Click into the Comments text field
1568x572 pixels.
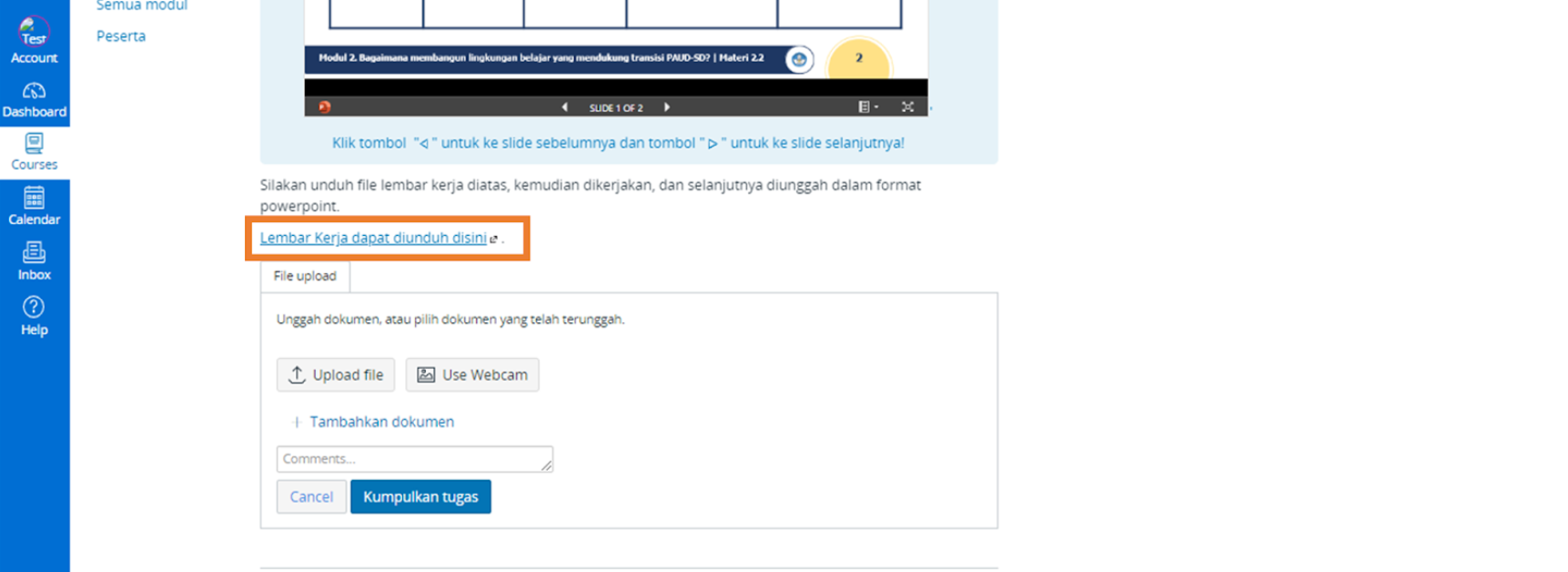pos(414,459)
